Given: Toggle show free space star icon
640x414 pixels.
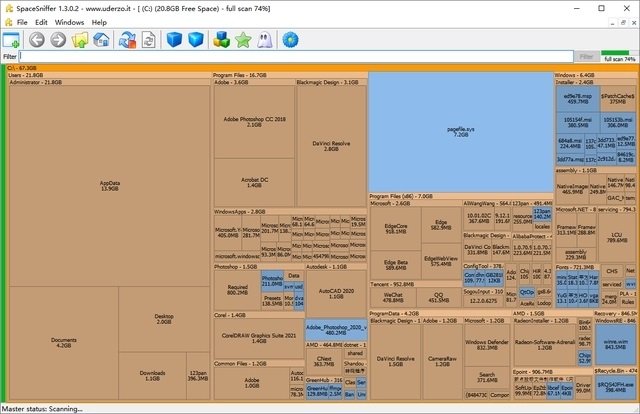Looking at the screenshot, I should point(243,40).
